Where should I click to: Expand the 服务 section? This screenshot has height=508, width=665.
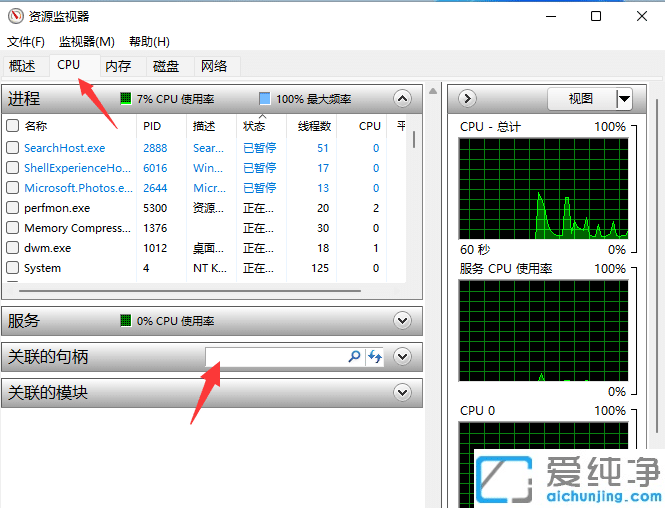coord(402,321)
